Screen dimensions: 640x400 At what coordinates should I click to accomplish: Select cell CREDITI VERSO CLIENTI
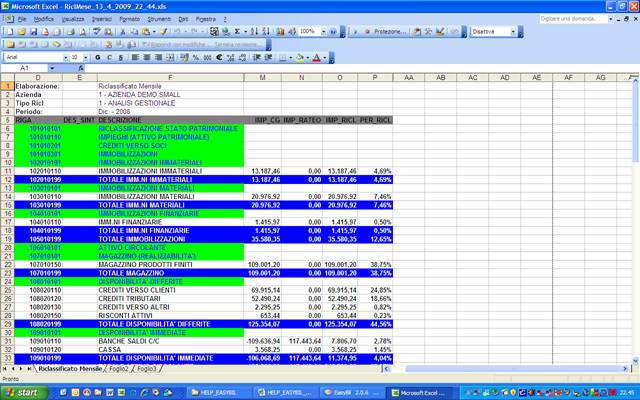170,290
